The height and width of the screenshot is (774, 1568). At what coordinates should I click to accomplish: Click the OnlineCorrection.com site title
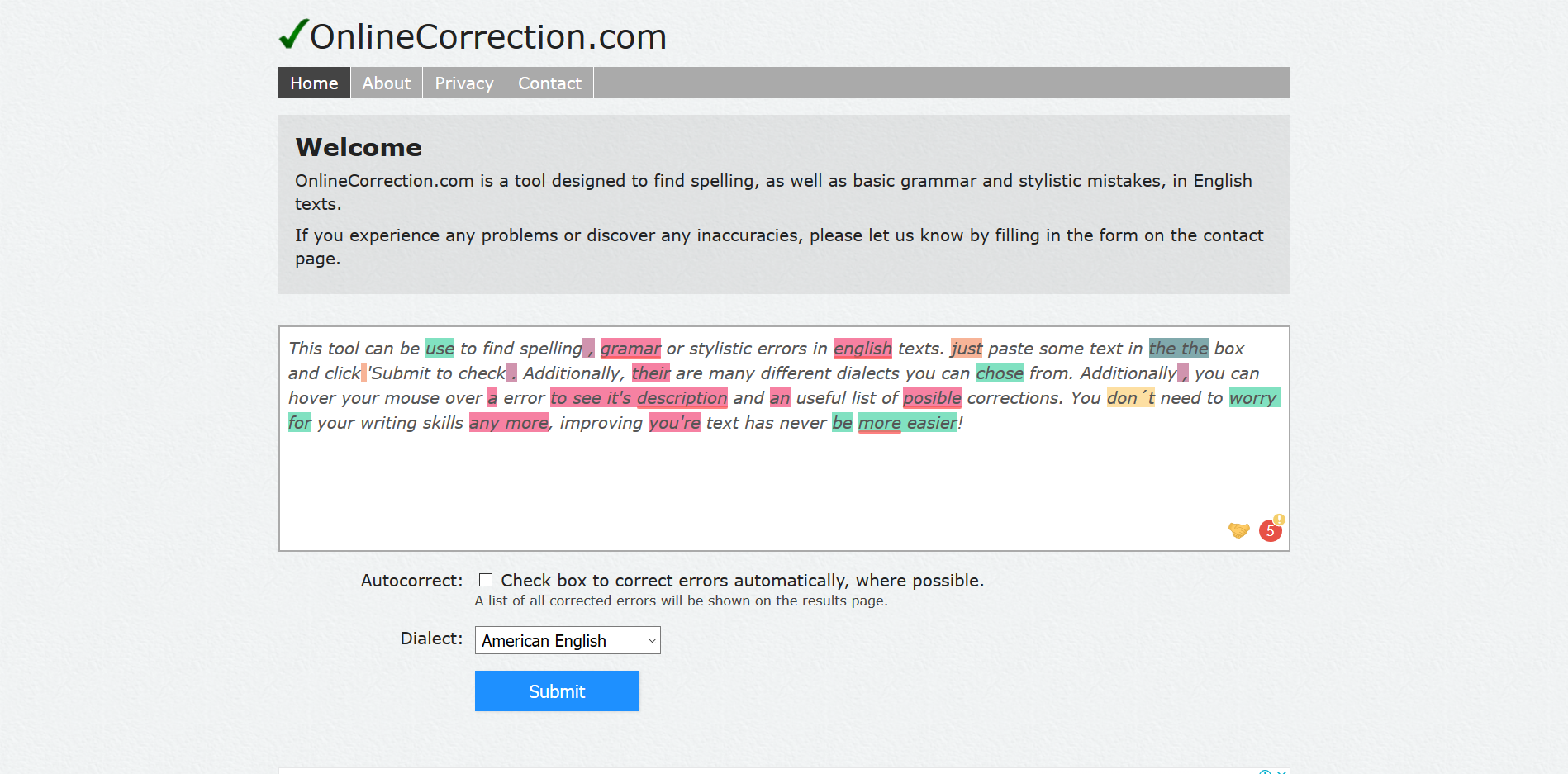point(487,37)
